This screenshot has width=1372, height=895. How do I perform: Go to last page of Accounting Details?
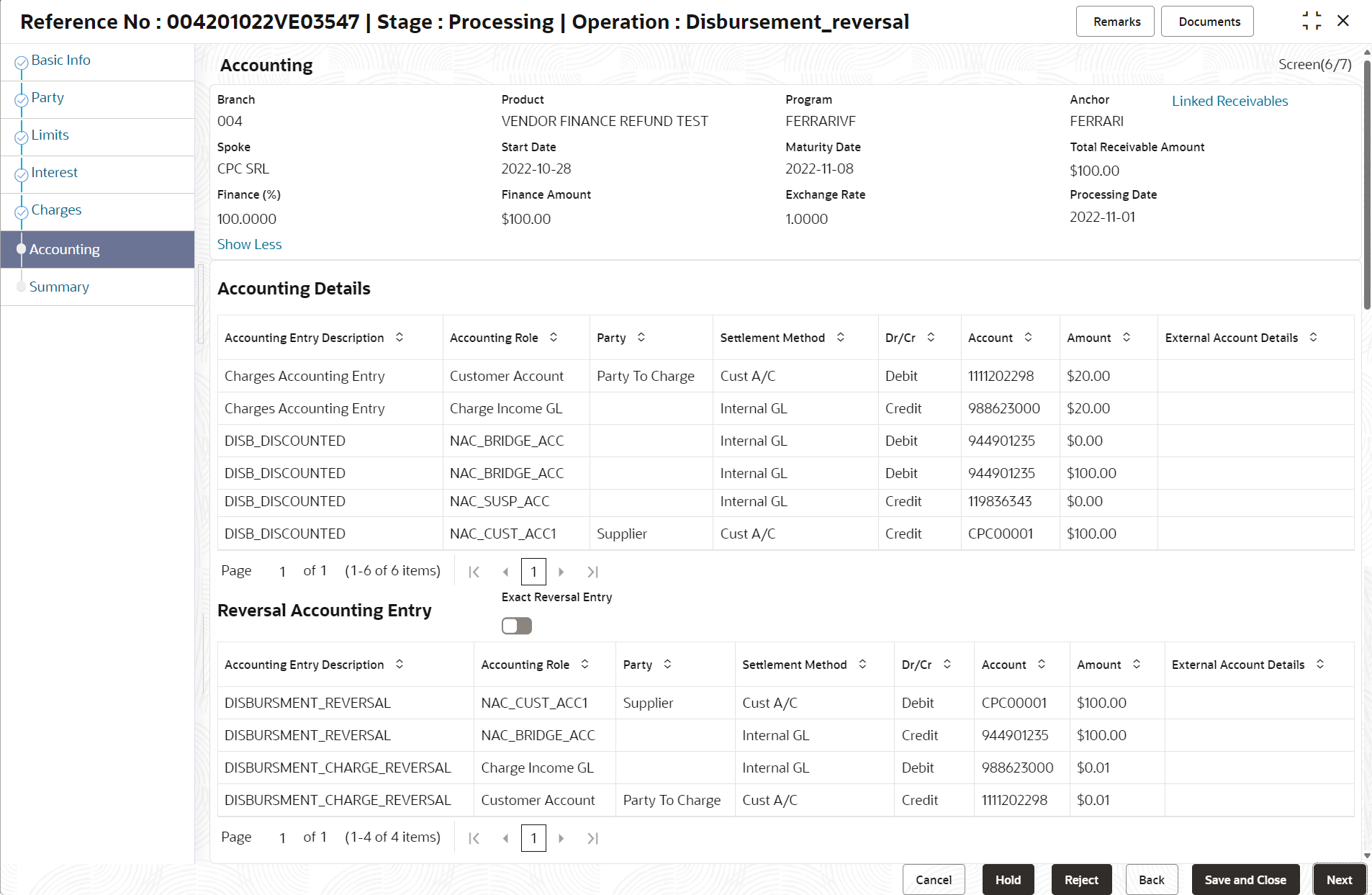[x=592, y=572]
